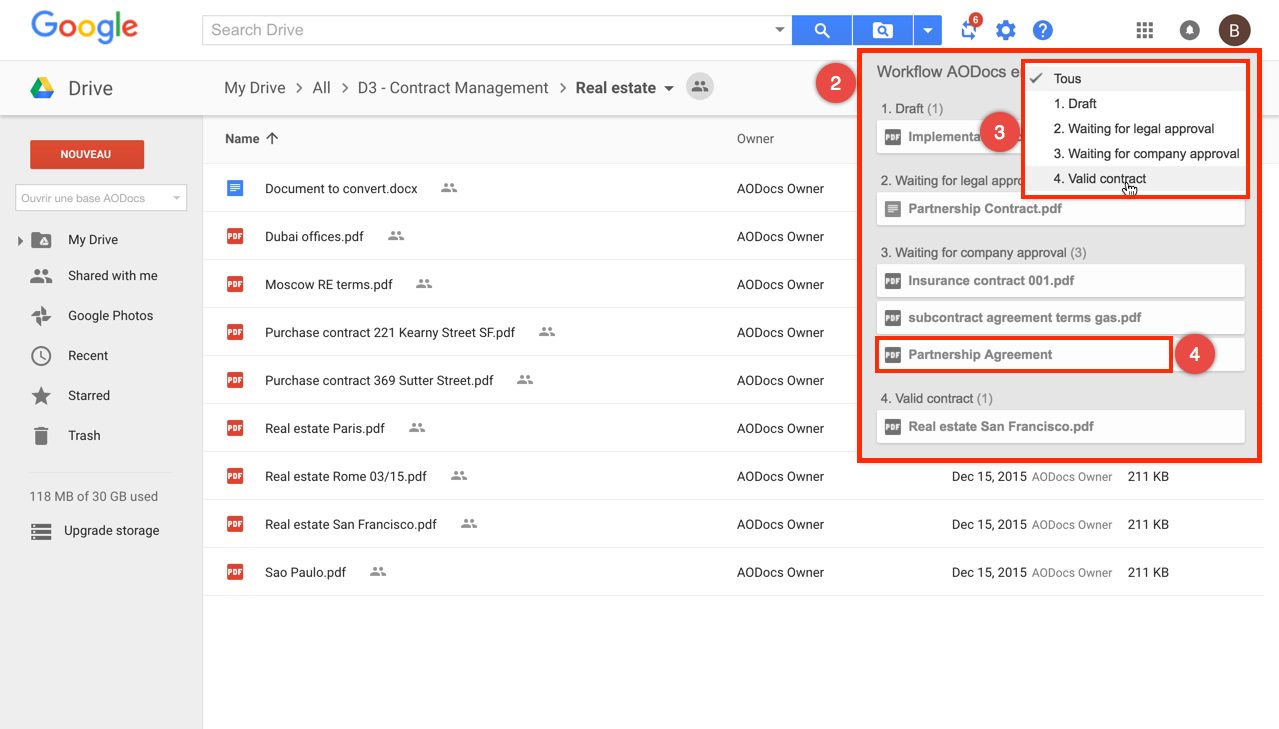
Task: Go to All in breadcrumb
Action: (x=321, y=88)
